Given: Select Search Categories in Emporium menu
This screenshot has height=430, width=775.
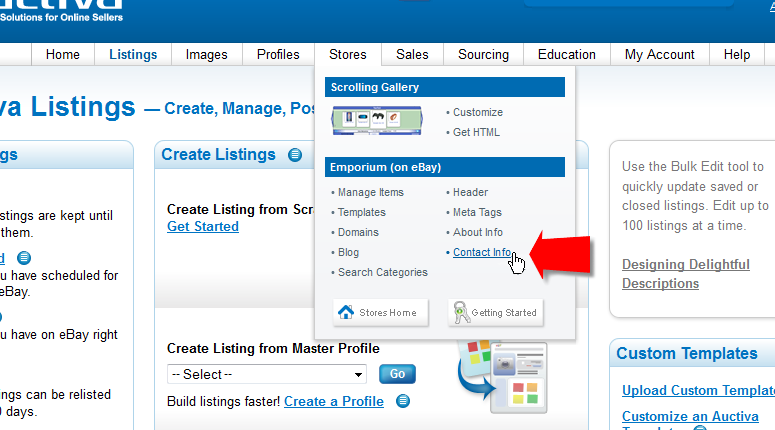Looking at the screenshot, I should tap(383, 272).
